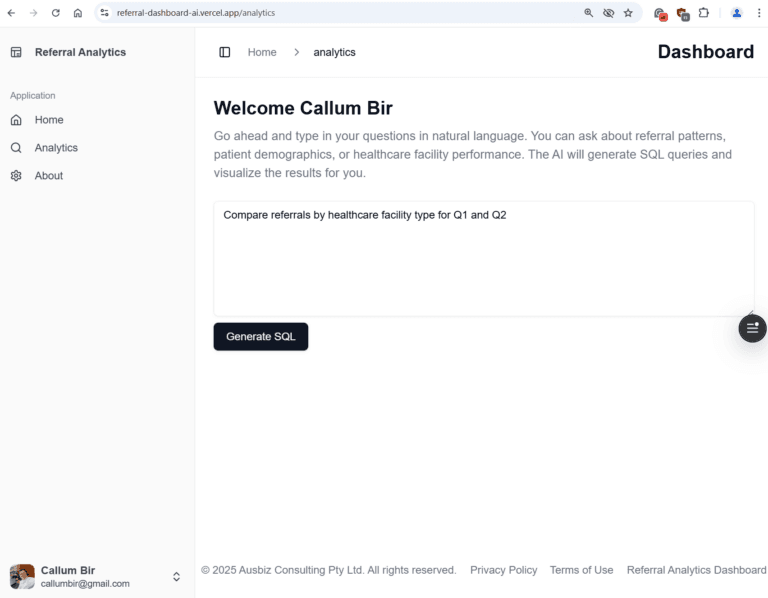Click the browser Extensions puzzle icon
Viewport: 768px width, 598px height.
pos(704,13)
